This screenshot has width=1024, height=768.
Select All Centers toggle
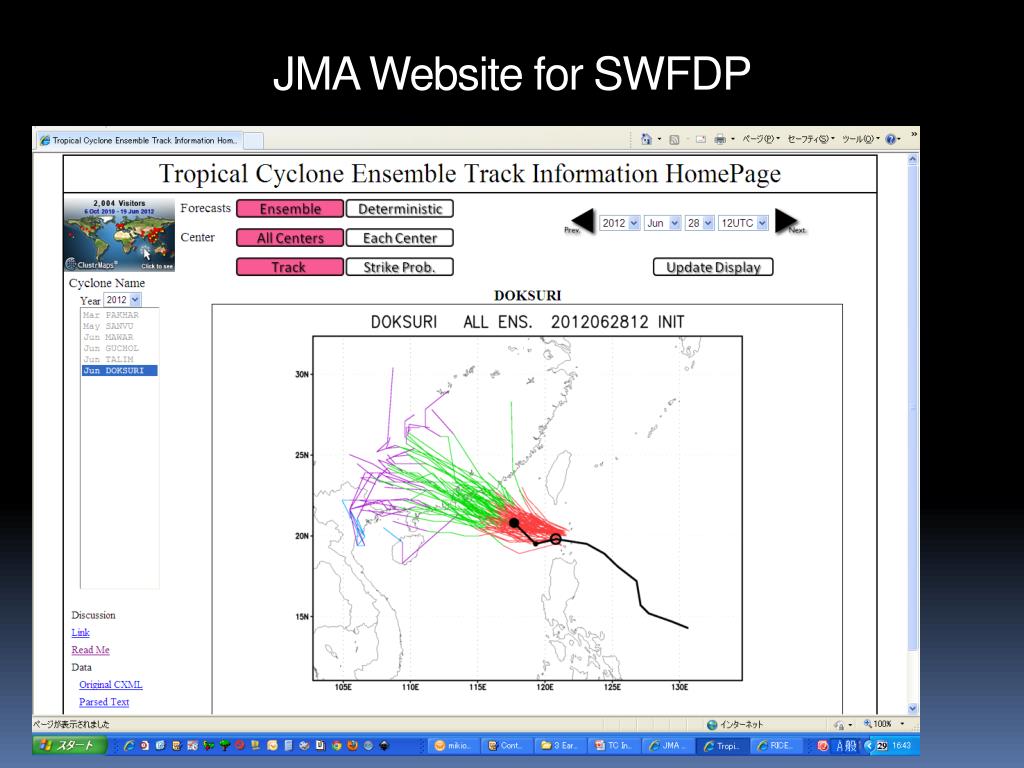click(x=290, y=238)
